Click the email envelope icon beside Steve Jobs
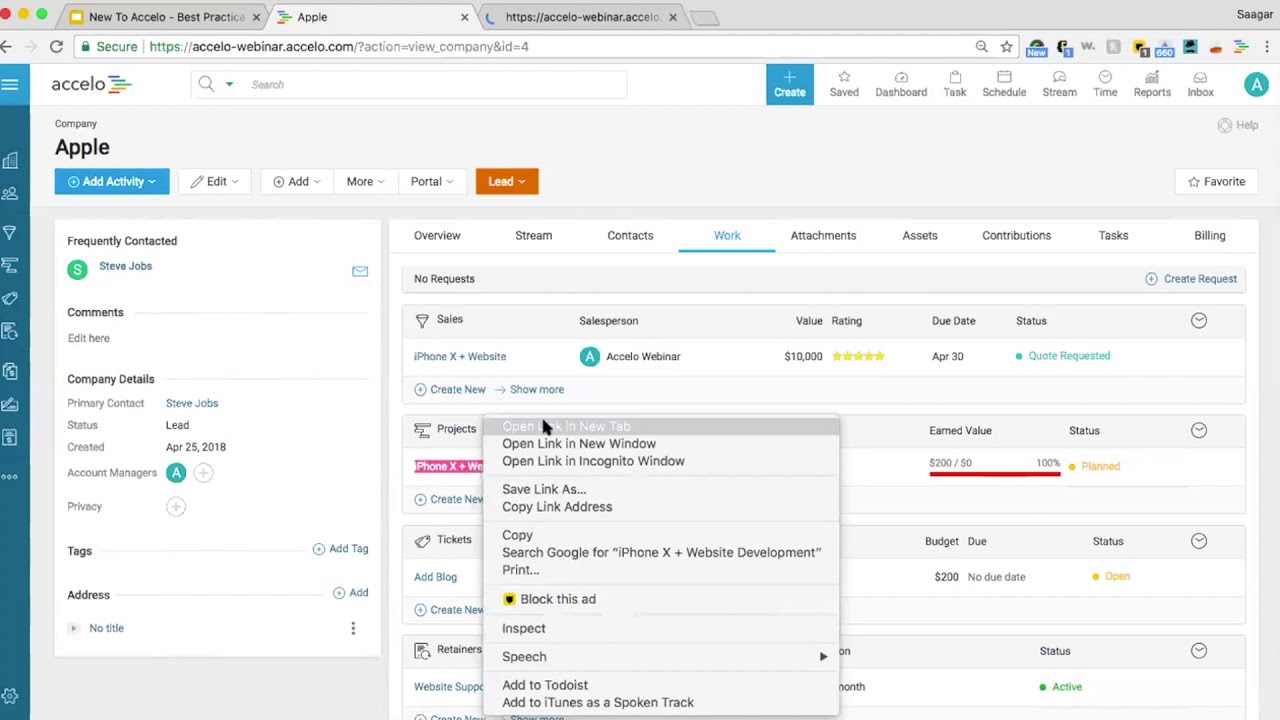1280x720 pixels. pyautogui.click(x=360, y=271)
